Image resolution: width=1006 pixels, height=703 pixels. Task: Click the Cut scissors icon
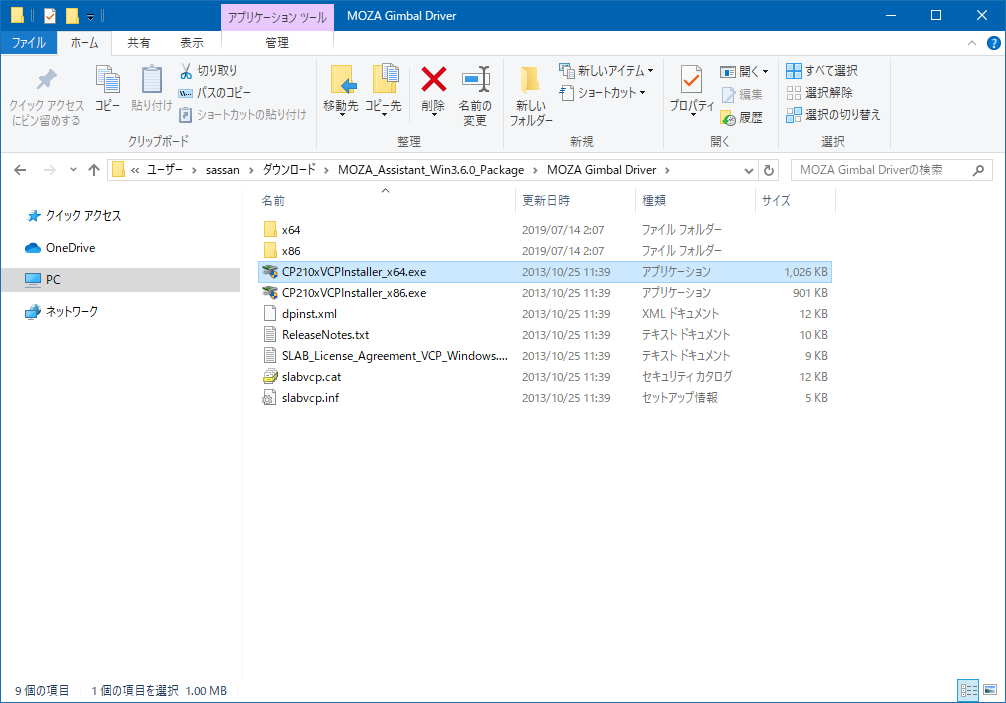186,71
